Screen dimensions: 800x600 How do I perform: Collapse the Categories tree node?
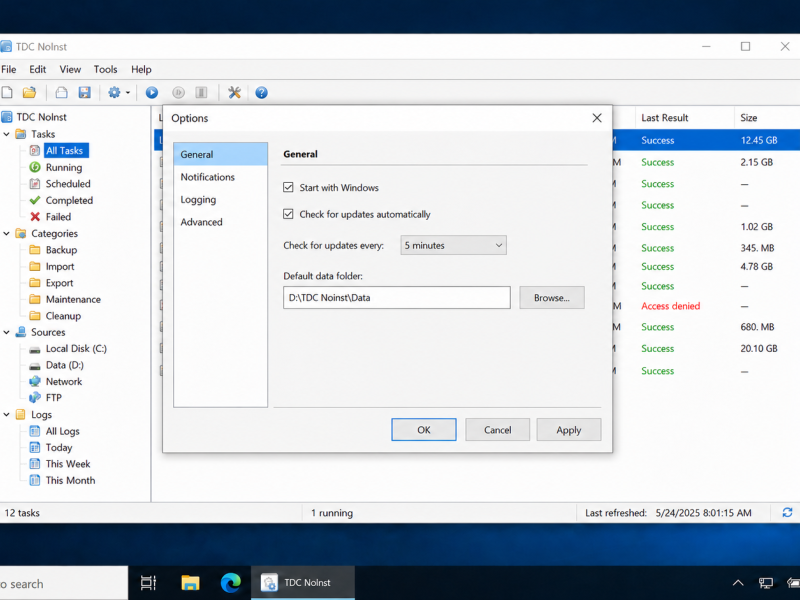[x=7, y=233]
